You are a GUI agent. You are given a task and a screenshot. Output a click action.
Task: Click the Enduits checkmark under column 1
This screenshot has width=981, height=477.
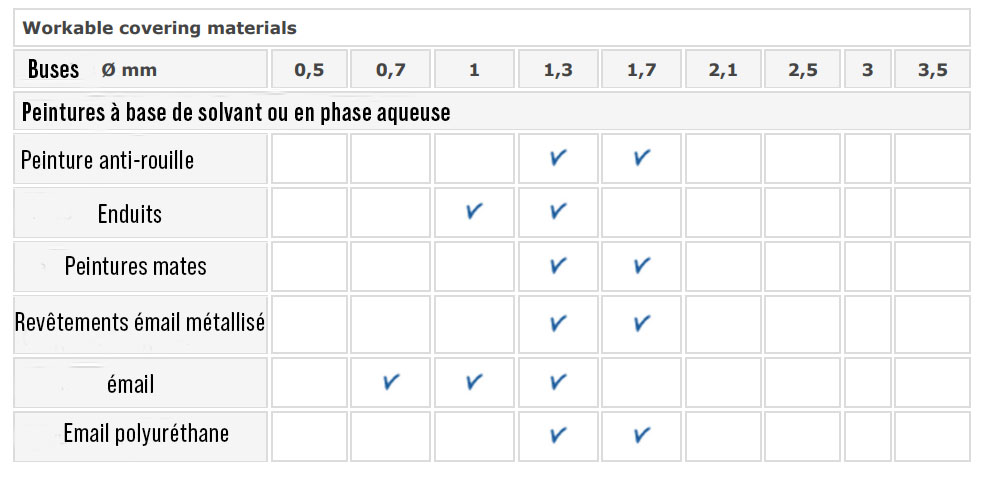click(474, 212)
